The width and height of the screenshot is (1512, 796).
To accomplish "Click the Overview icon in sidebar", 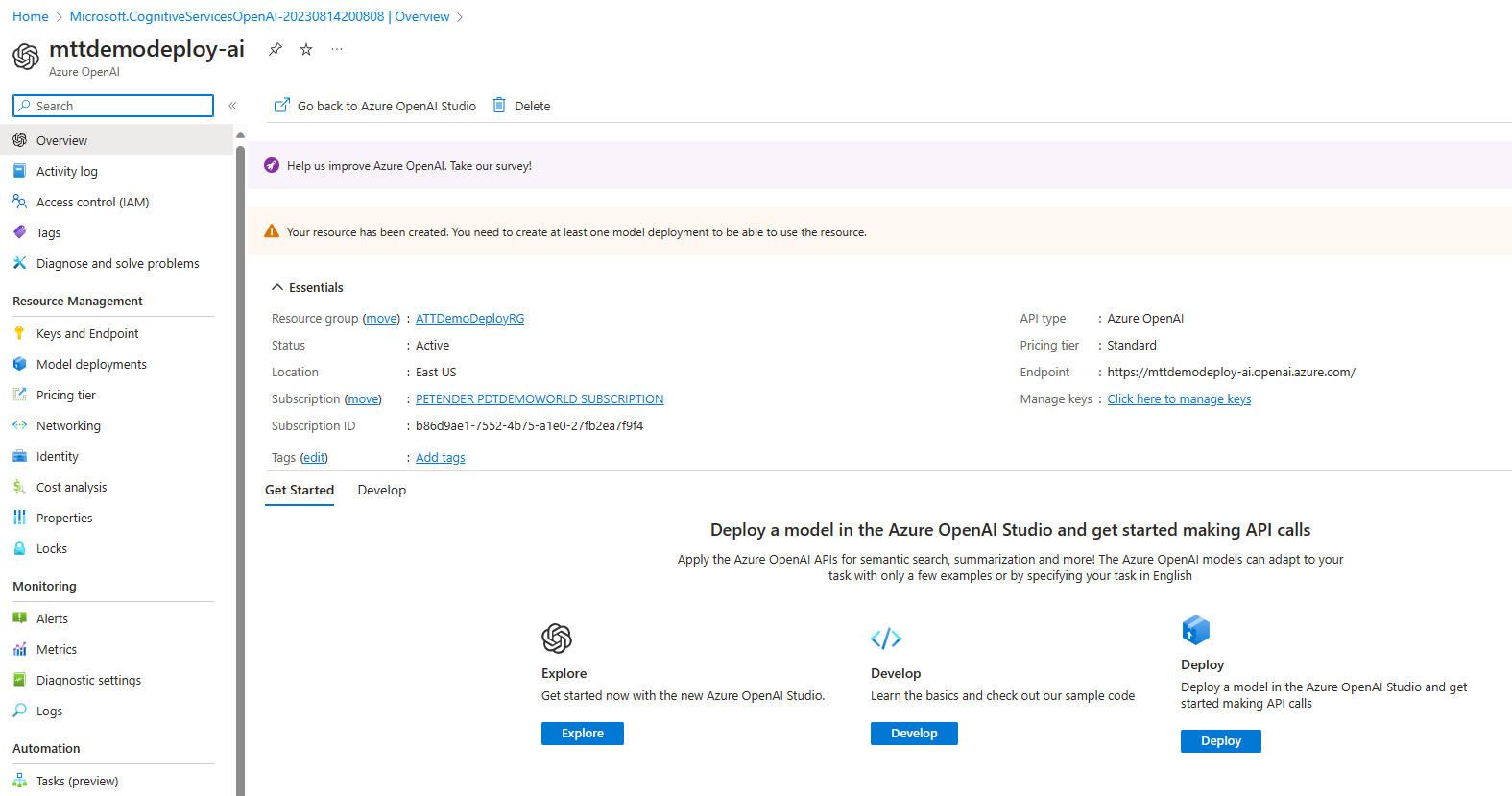I will 19,140.
